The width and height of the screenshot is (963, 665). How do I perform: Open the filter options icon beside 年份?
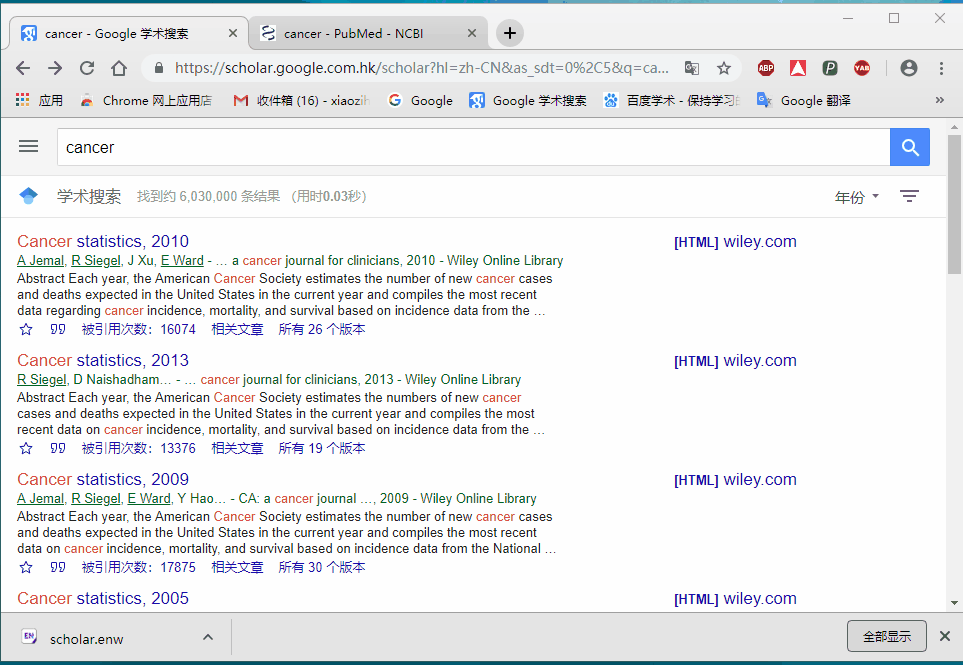[x=909, y=196]
